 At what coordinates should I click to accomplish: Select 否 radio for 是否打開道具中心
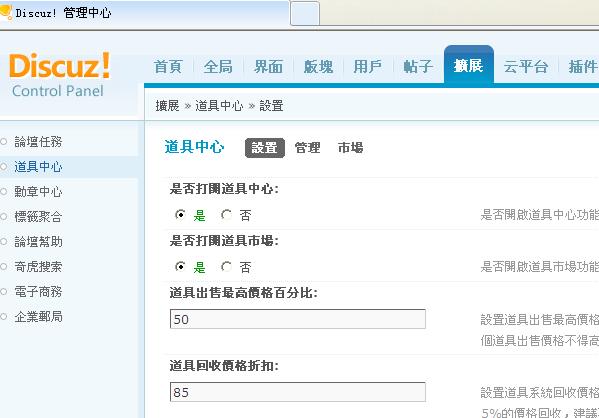[226, 215]
